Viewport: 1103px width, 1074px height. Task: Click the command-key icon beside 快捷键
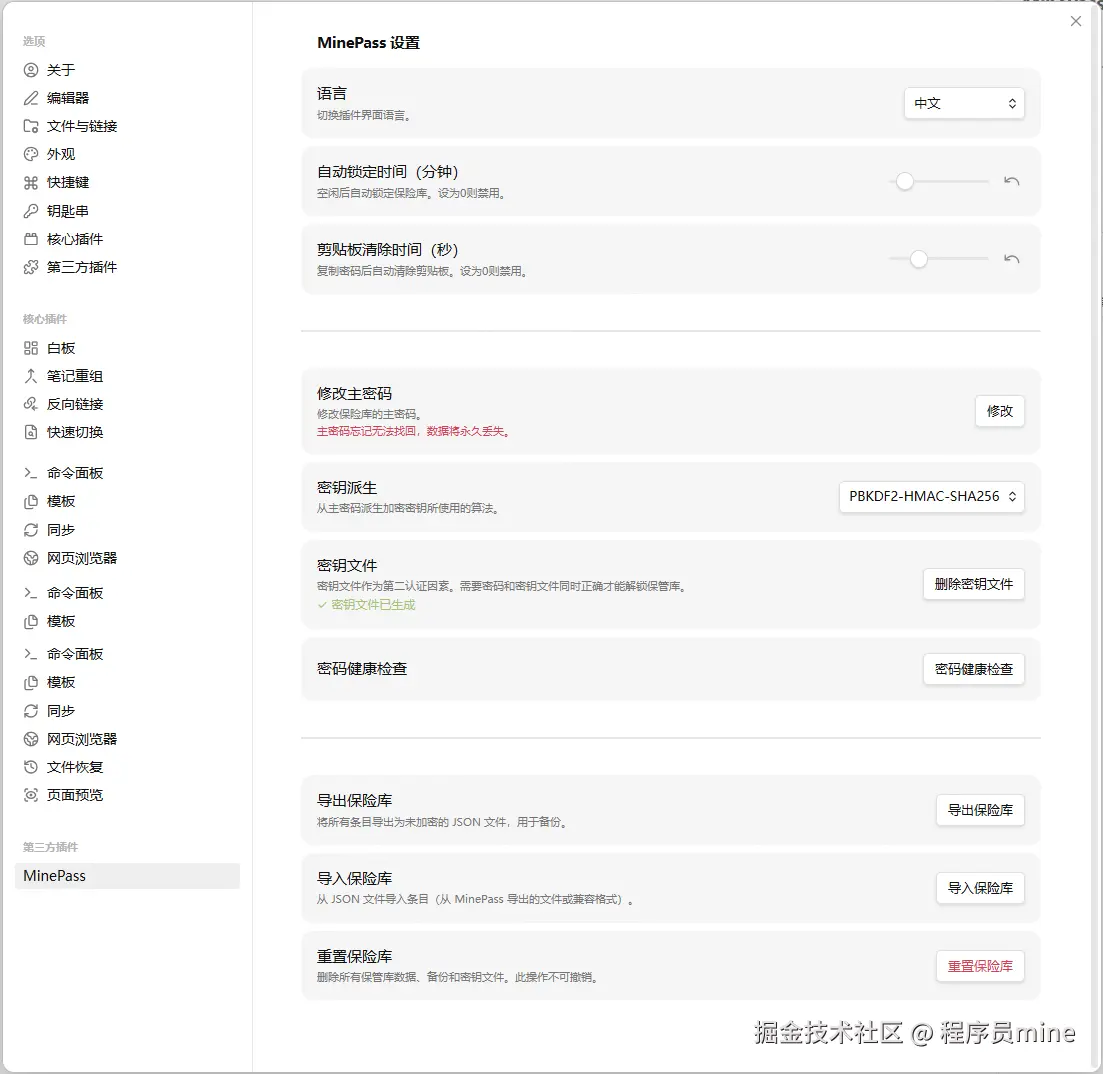pos(31,183)
